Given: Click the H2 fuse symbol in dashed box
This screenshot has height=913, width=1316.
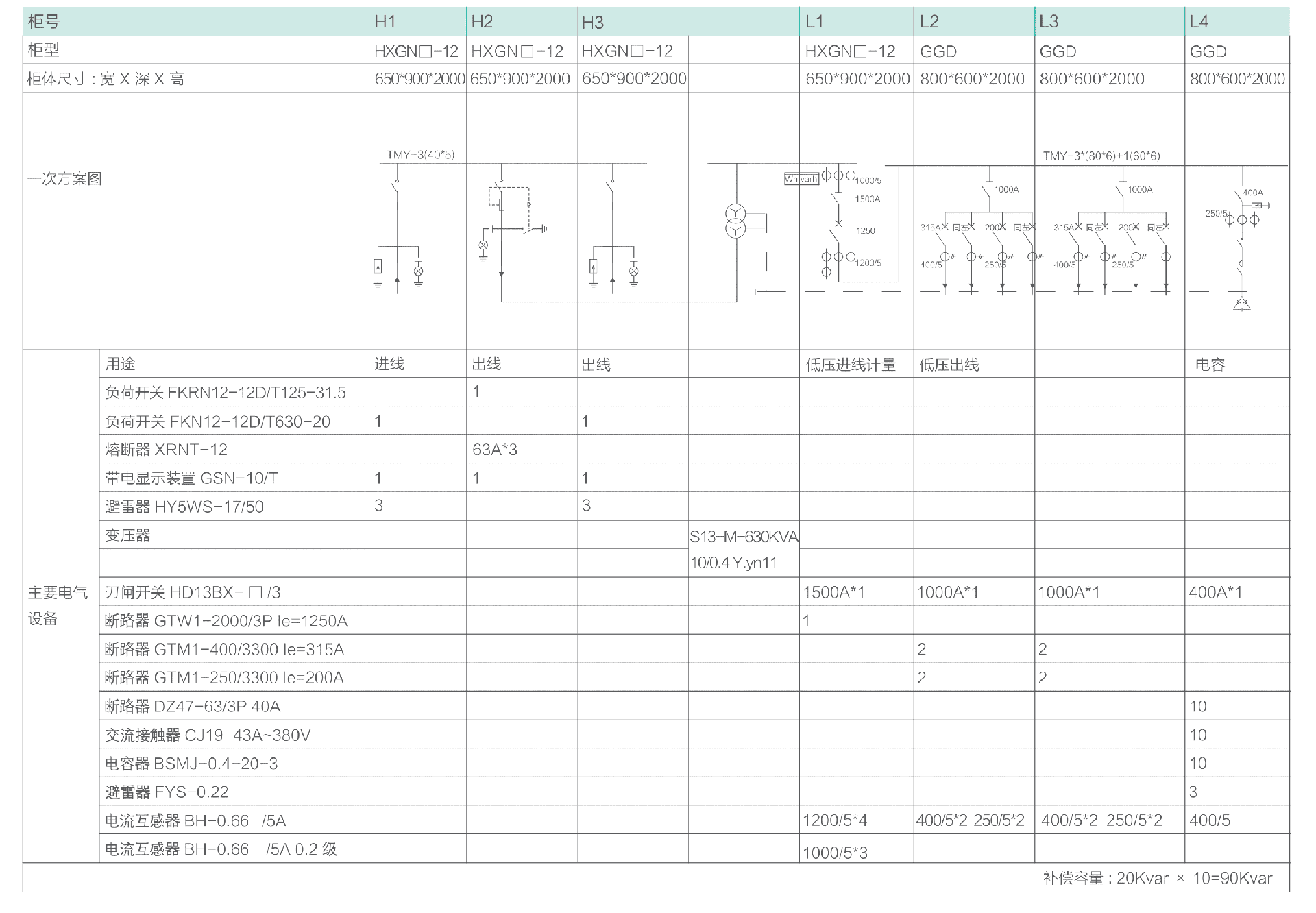Looking at the screenshot, I should tap(502, 204).
